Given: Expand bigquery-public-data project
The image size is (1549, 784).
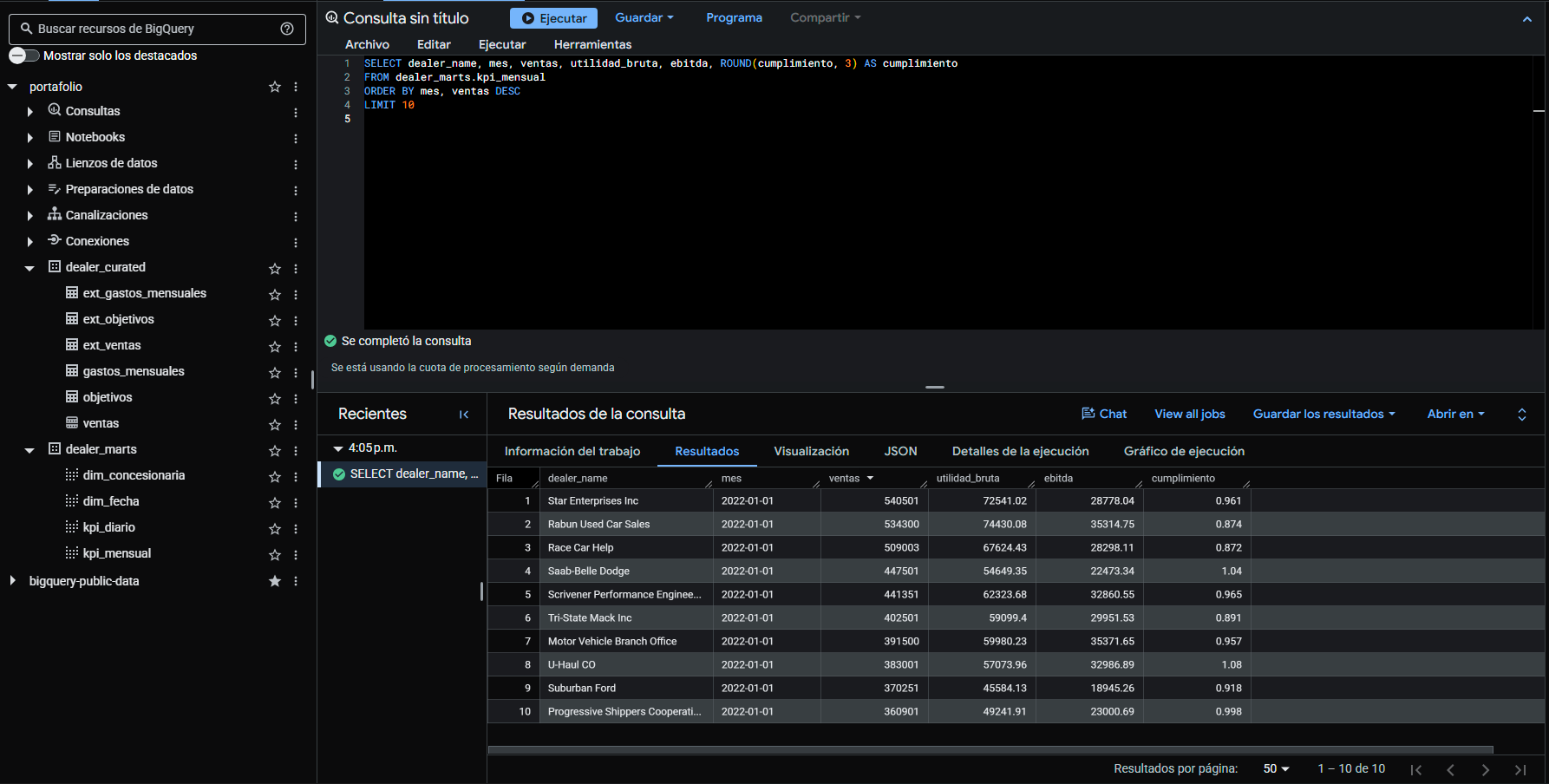Looking at the screenshot, I should click(x=12, y=580).
